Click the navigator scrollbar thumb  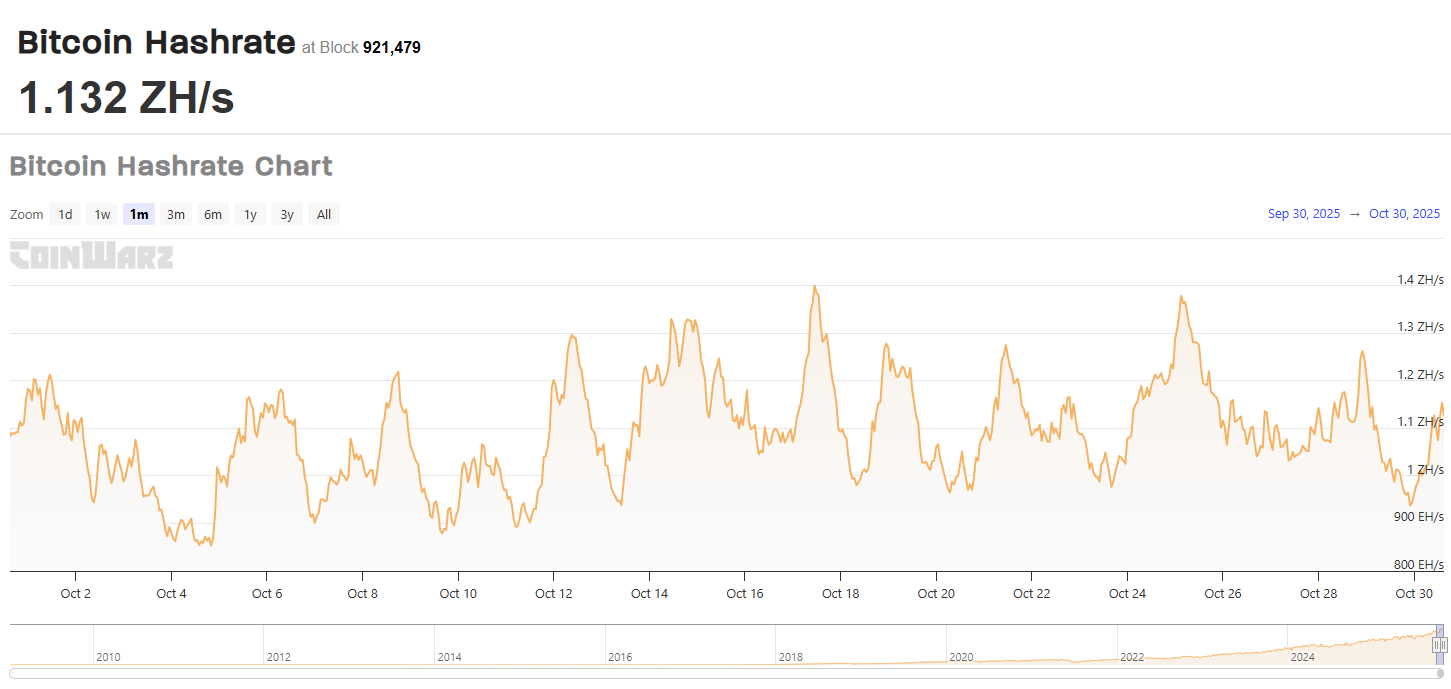point(1440,673)
